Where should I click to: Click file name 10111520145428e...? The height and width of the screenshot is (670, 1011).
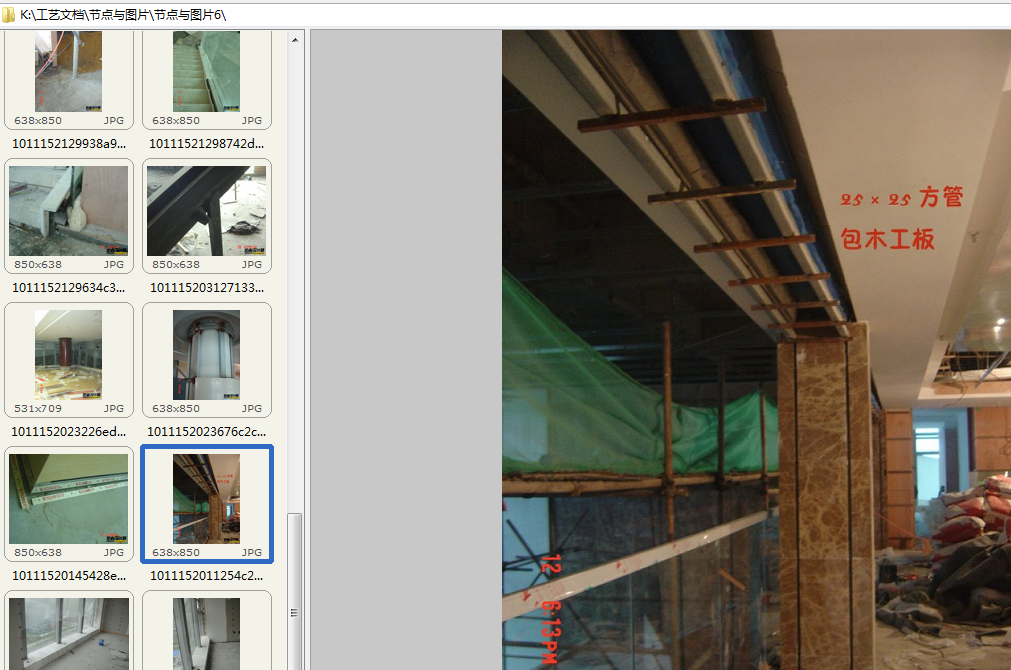(69, 575)
